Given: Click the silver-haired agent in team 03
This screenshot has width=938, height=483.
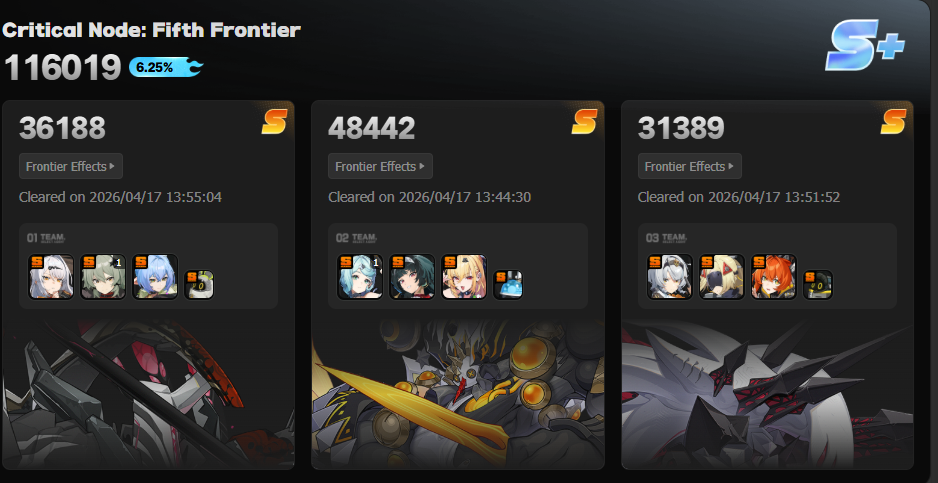Looking at the screenshot, I should click(x=670, y=277).
